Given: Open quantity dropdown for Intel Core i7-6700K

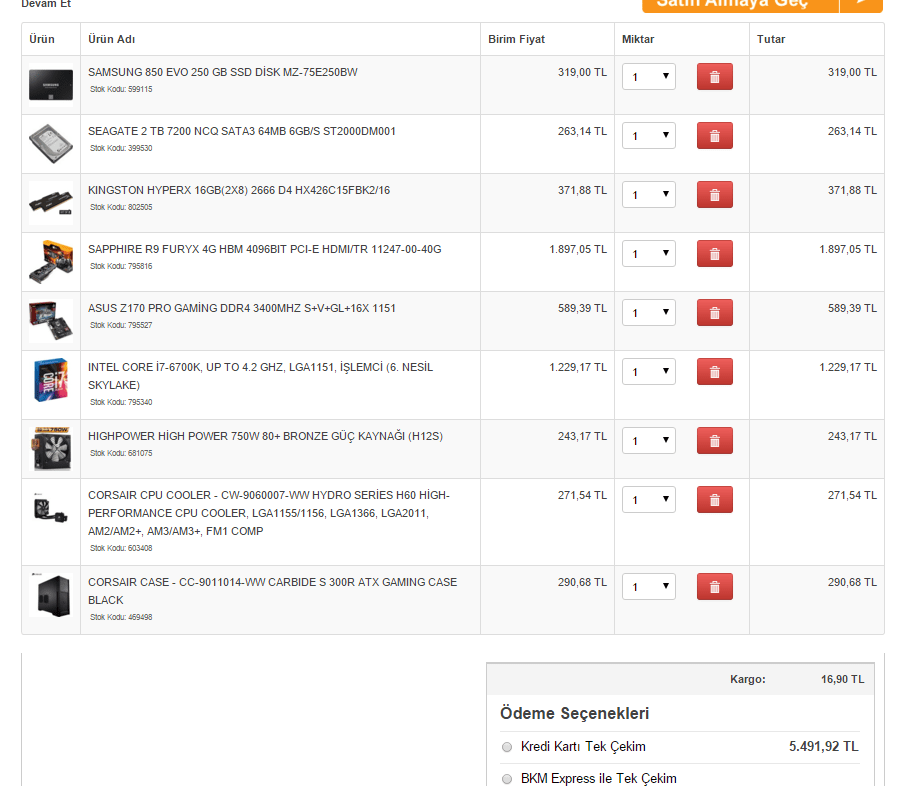Looking at the screenshot, I should [649, 371].
